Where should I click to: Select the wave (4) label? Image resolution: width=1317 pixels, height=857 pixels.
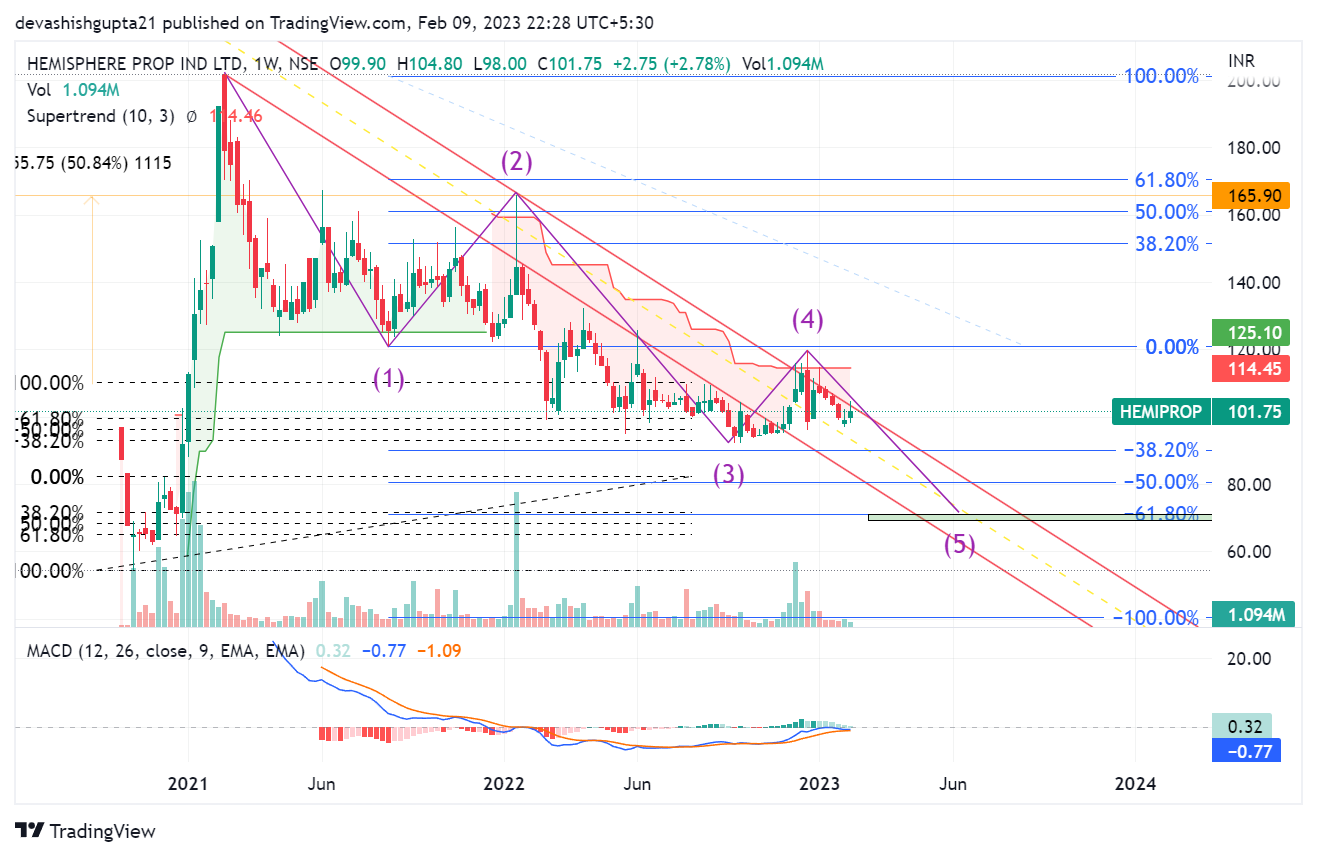pos(807,320)
